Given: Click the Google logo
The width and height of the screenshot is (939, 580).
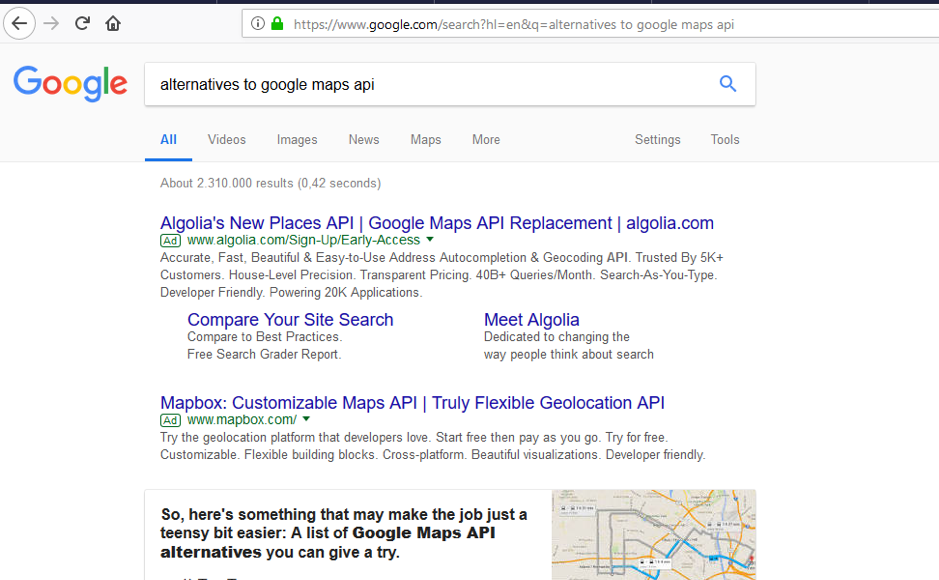Looking at the screenshot, I should [70, 84].
